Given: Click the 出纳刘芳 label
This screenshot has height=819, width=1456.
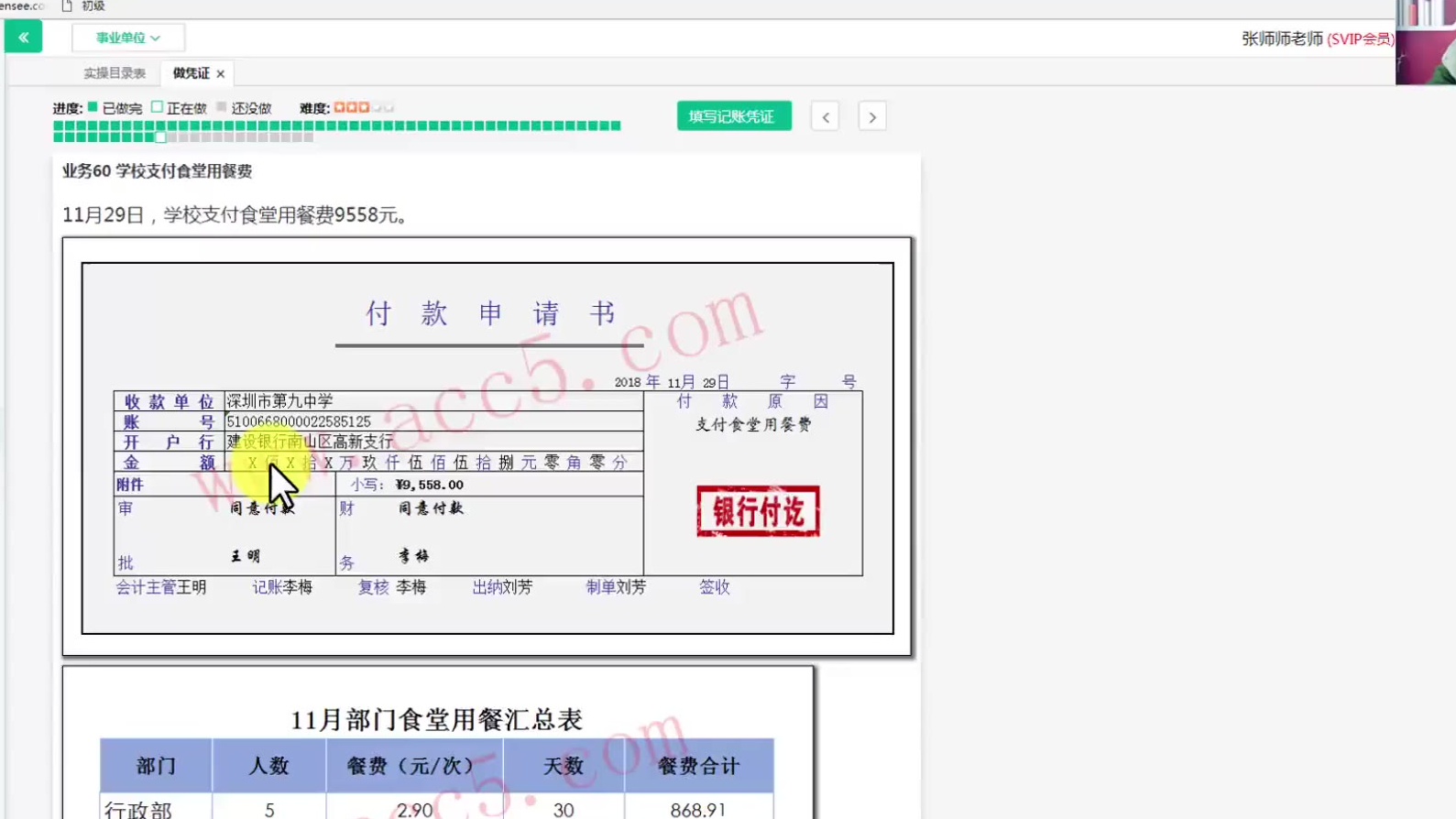Looking at the screenshot, I should [502, 587].
